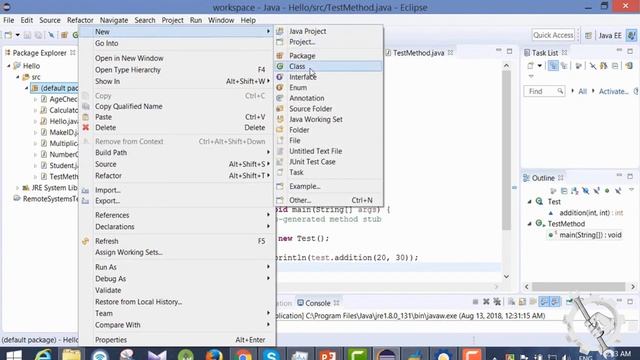Open the Refactor menu in the menu bar
Screen dimensions: 640x360
pos(80,20)
